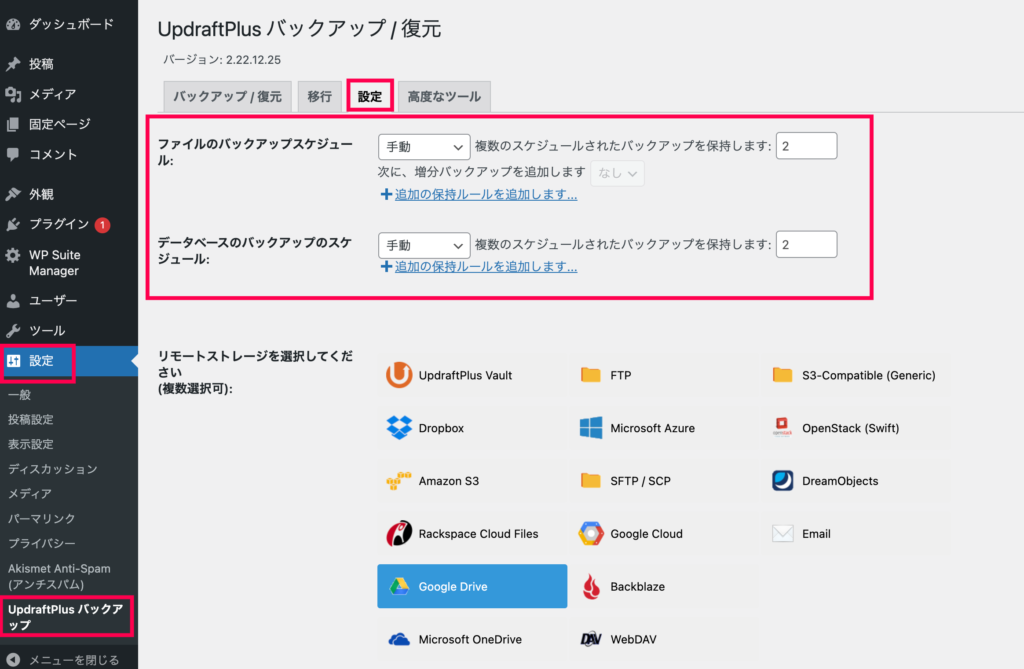Click the Dropbox logo icon
Image resolution: width=1024 pixels, height=669 pixels.
click(399, 428)
